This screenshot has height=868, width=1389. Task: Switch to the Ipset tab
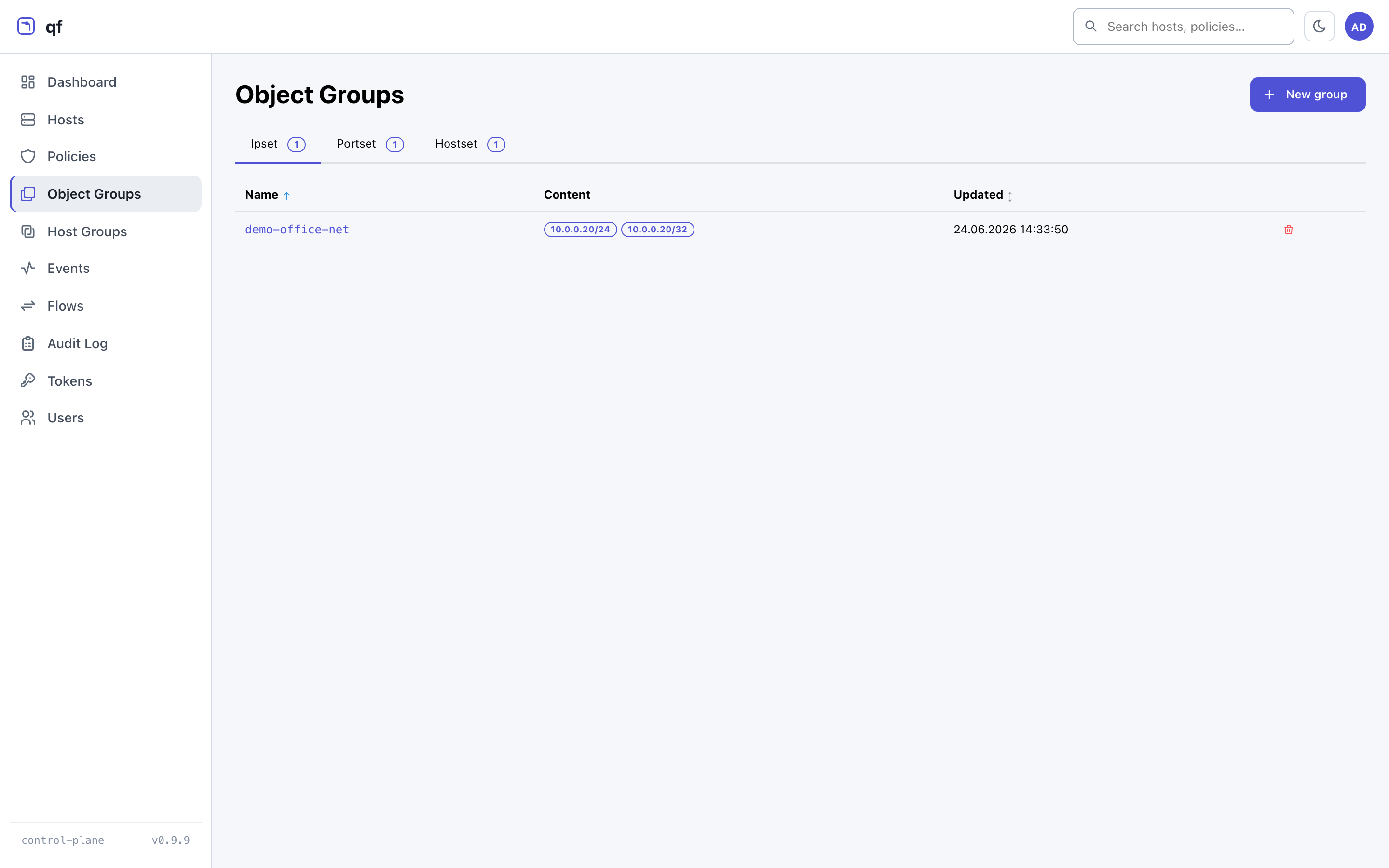pos(278,144)
